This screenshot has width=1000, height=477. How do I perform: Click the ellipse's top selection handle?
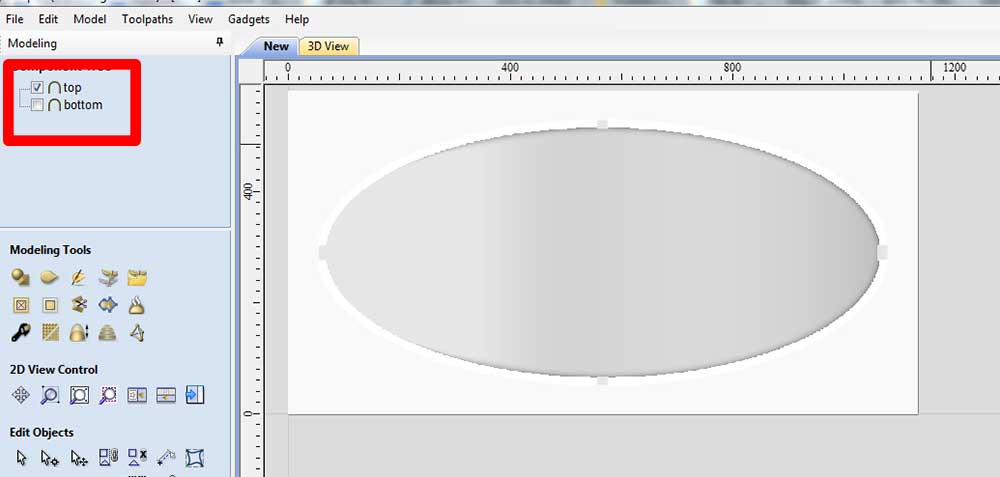602,124
